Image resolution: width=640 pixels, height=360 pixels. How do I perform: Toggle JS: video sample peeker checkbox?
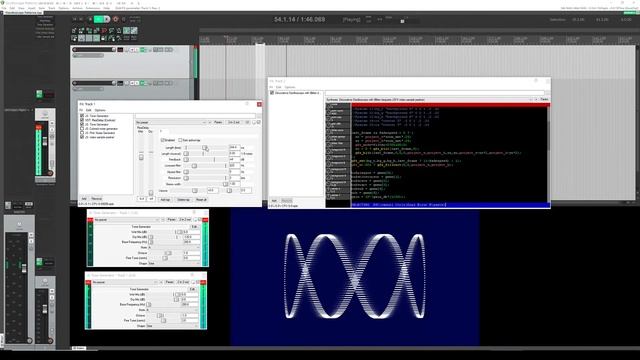[x=82, y=138]
